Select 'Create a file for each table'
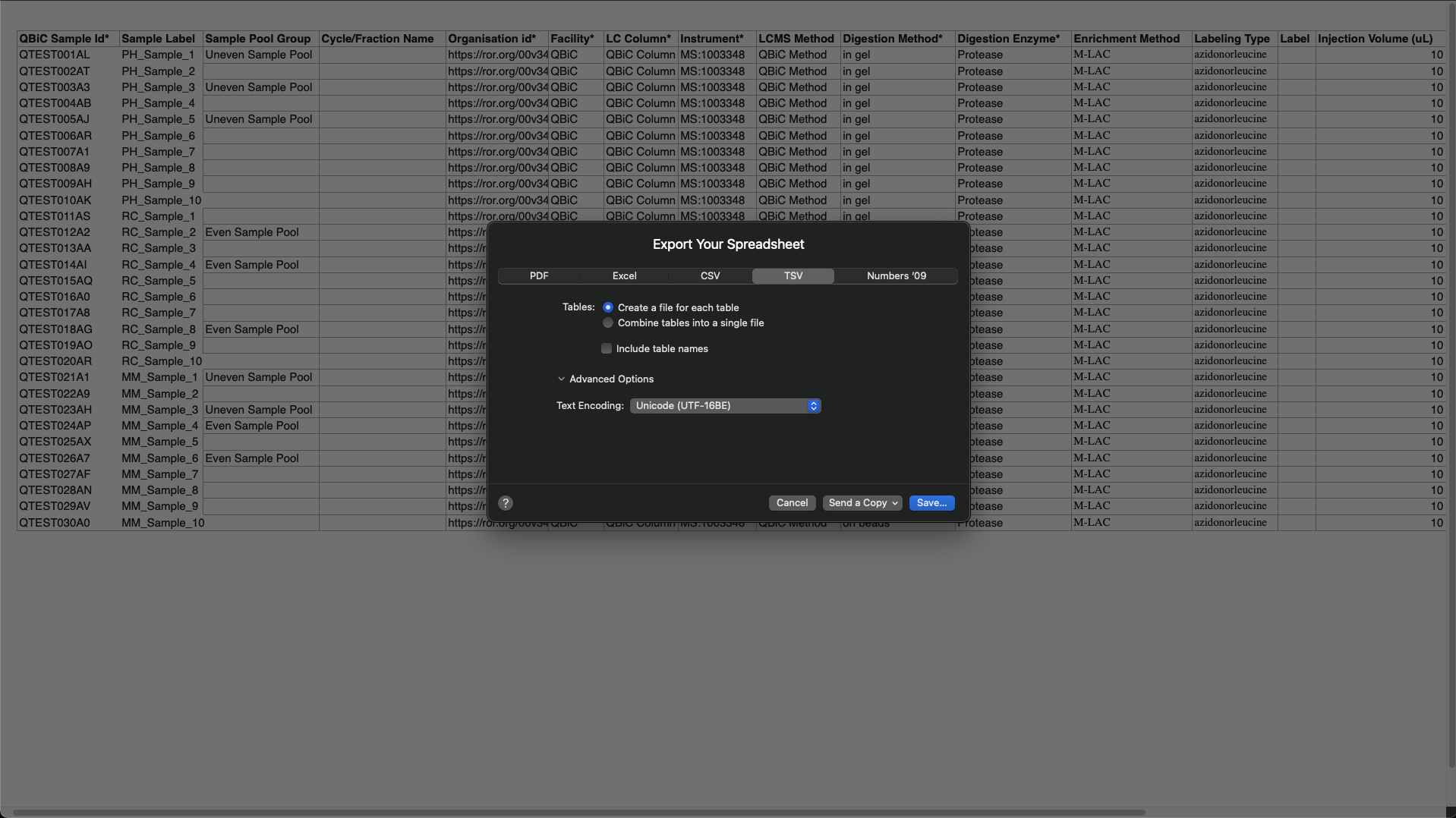This screenshot has width=1456, height=818. click(608, 307)
